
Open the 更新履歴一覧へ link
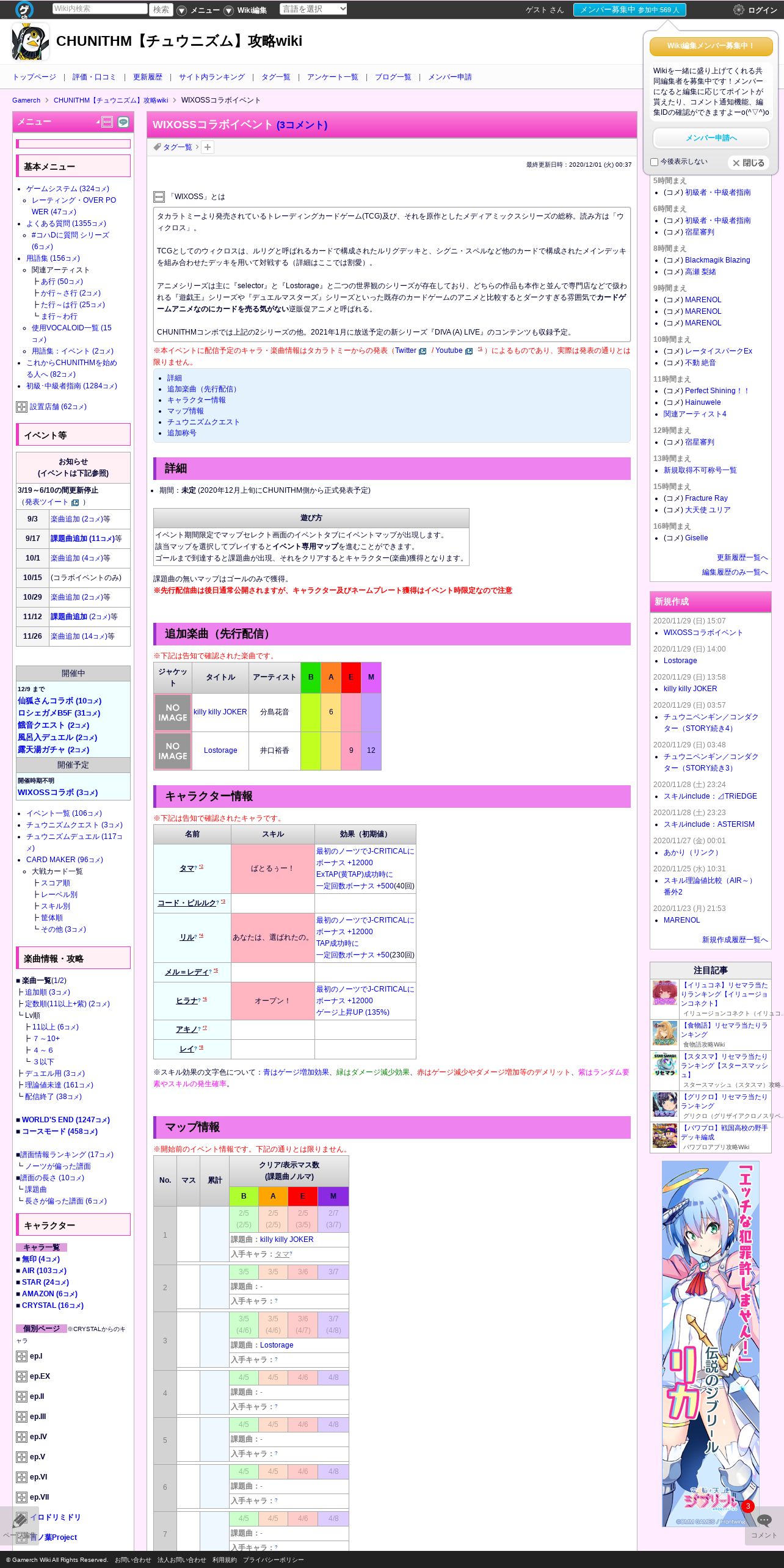click(742, 557)
